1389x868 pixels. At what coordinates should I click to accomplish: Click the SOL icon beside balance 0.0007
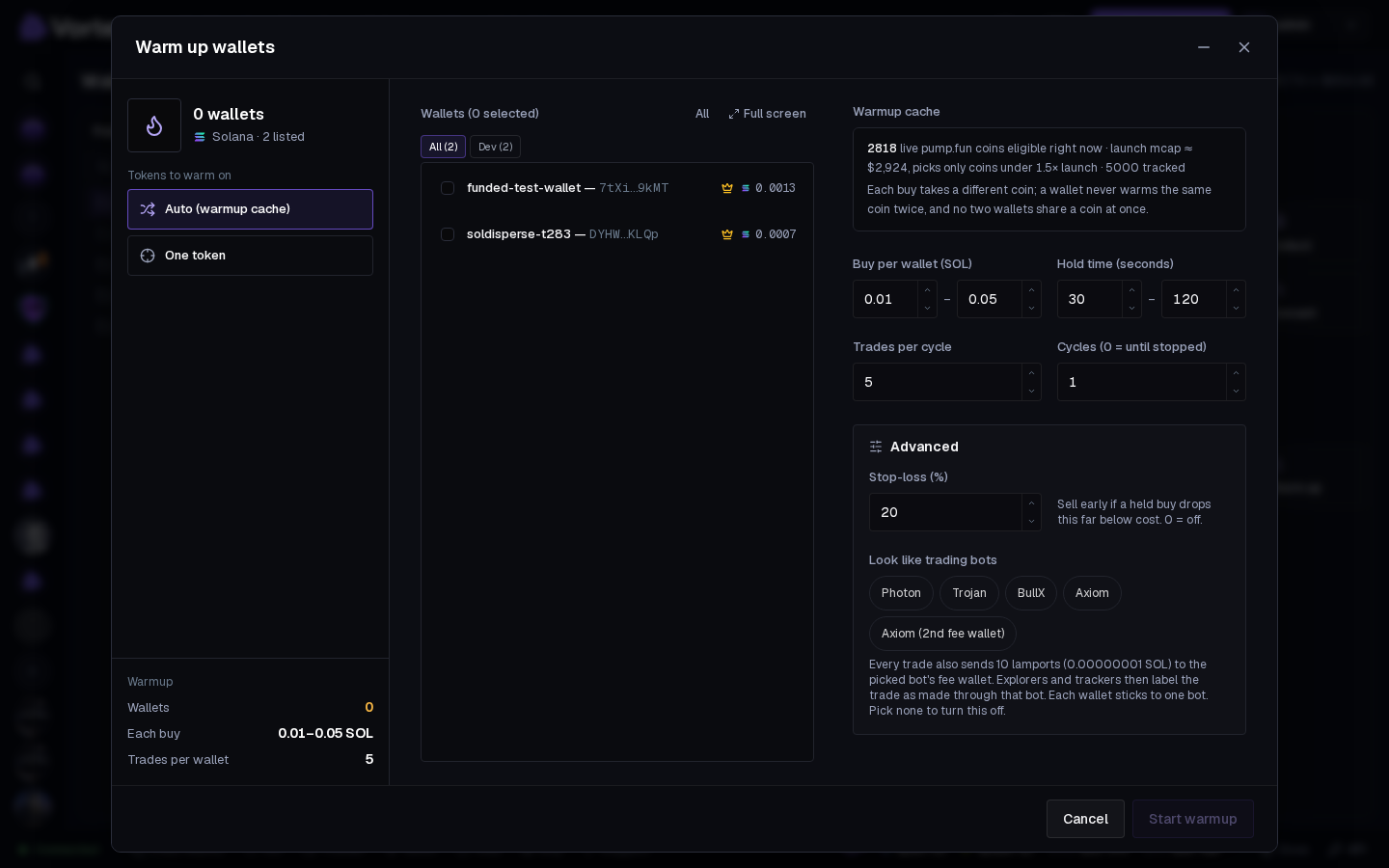tap(746, 234)
